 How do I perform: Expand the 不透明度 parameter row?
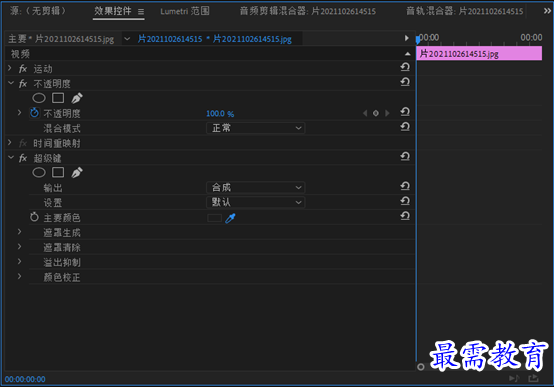point(20,113)
